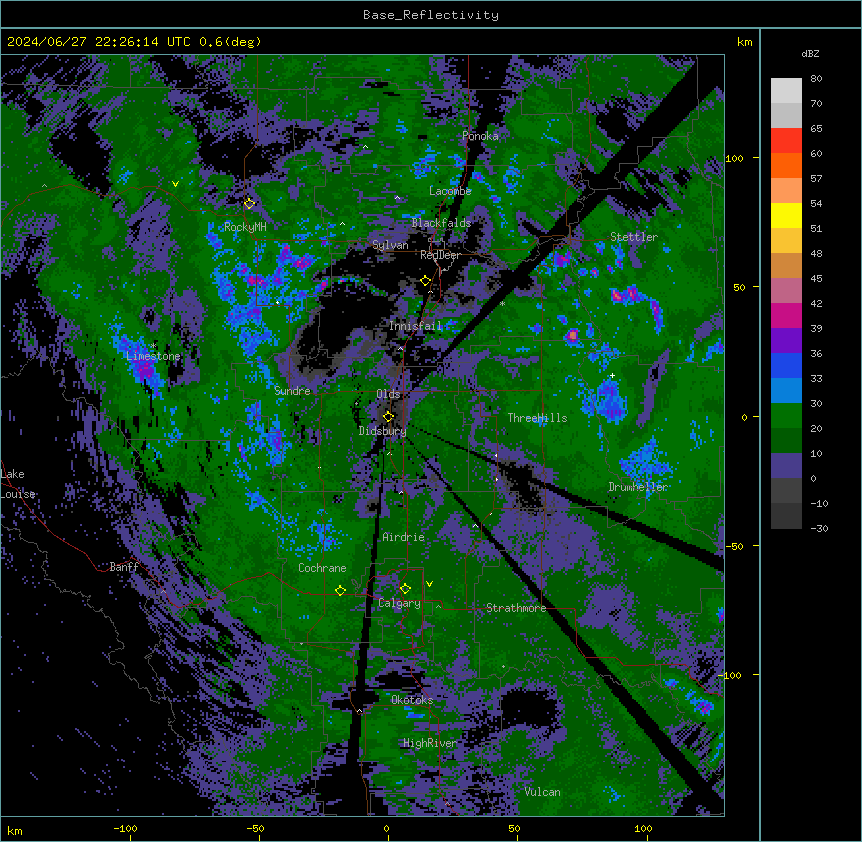Image resolution: width=862 pixels, height=842 pixels.
Task: Click the RedDeer city label
Action: coord(440,255)
